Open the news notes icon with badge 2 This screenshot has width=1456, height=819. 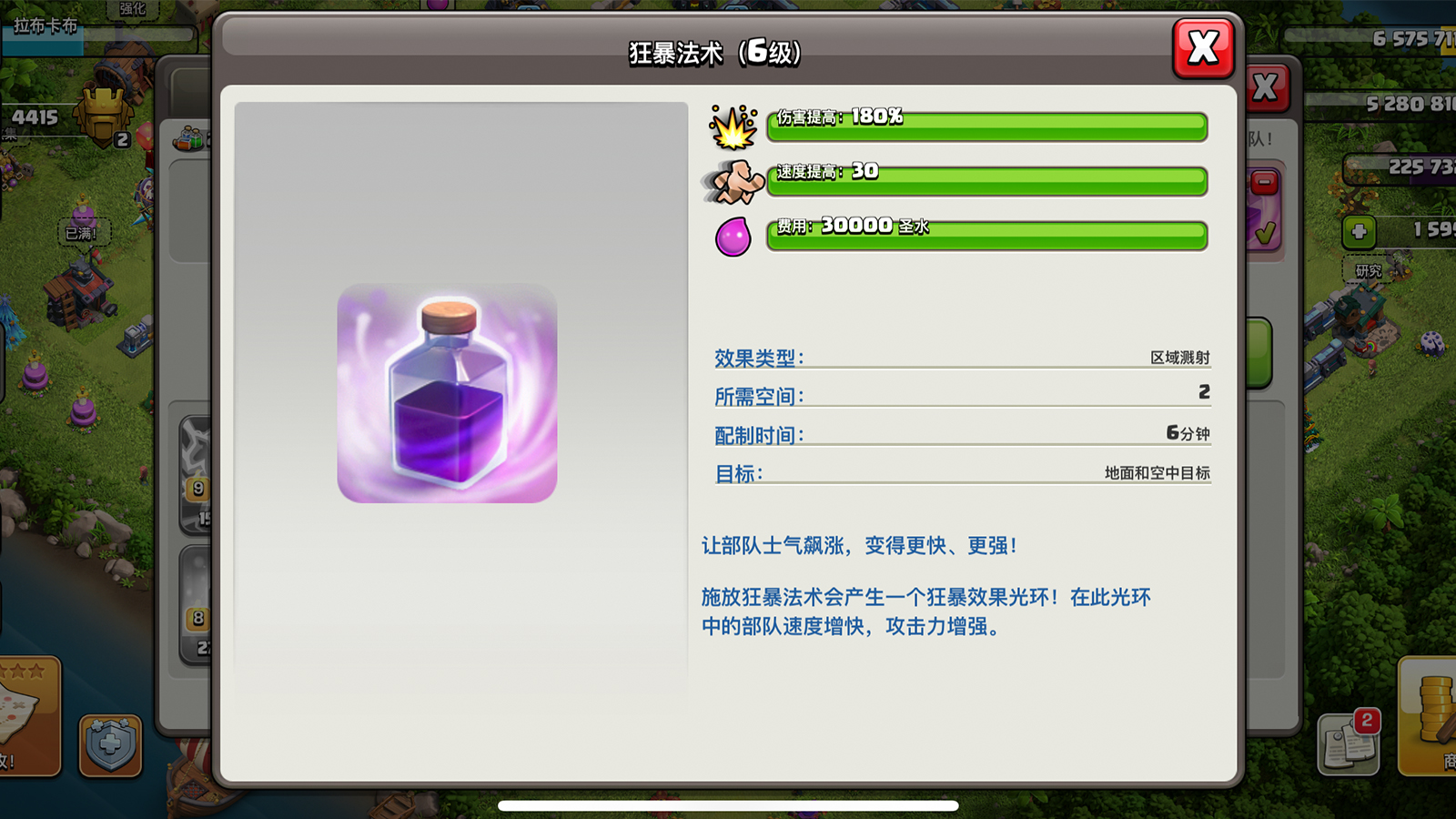pos(1350,743)
